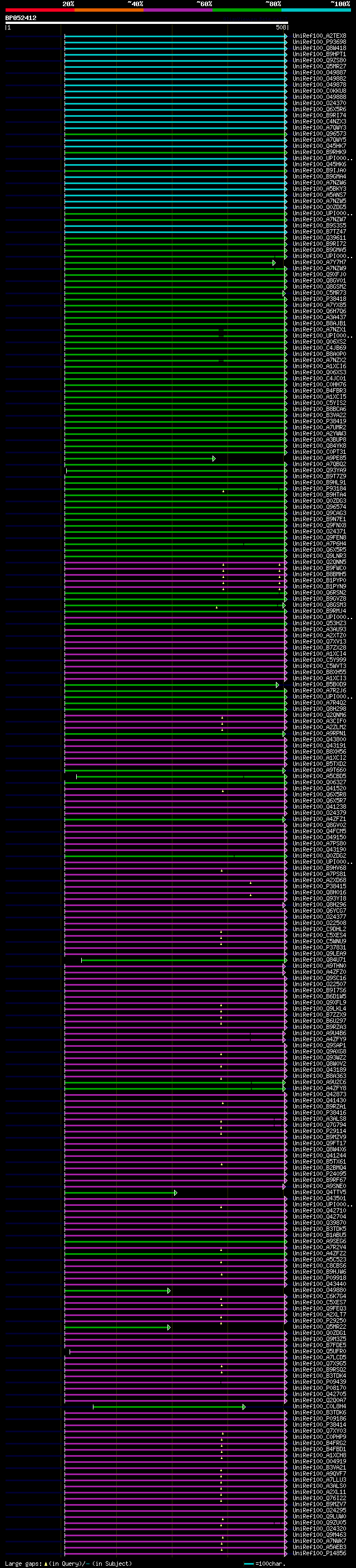The height and width of the screenshot is (1568, 356).
Task: Click label UniRef100_Q5MR22
Action: (319, 1327)
